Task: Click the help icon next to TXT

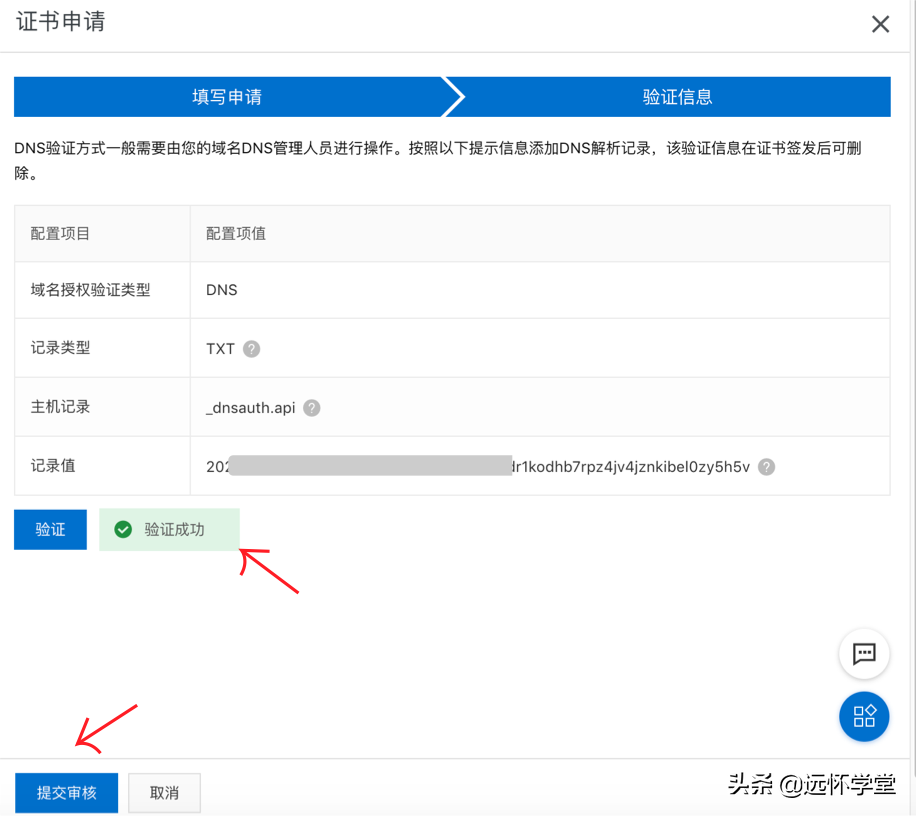Action: click(x=252, y=349)
